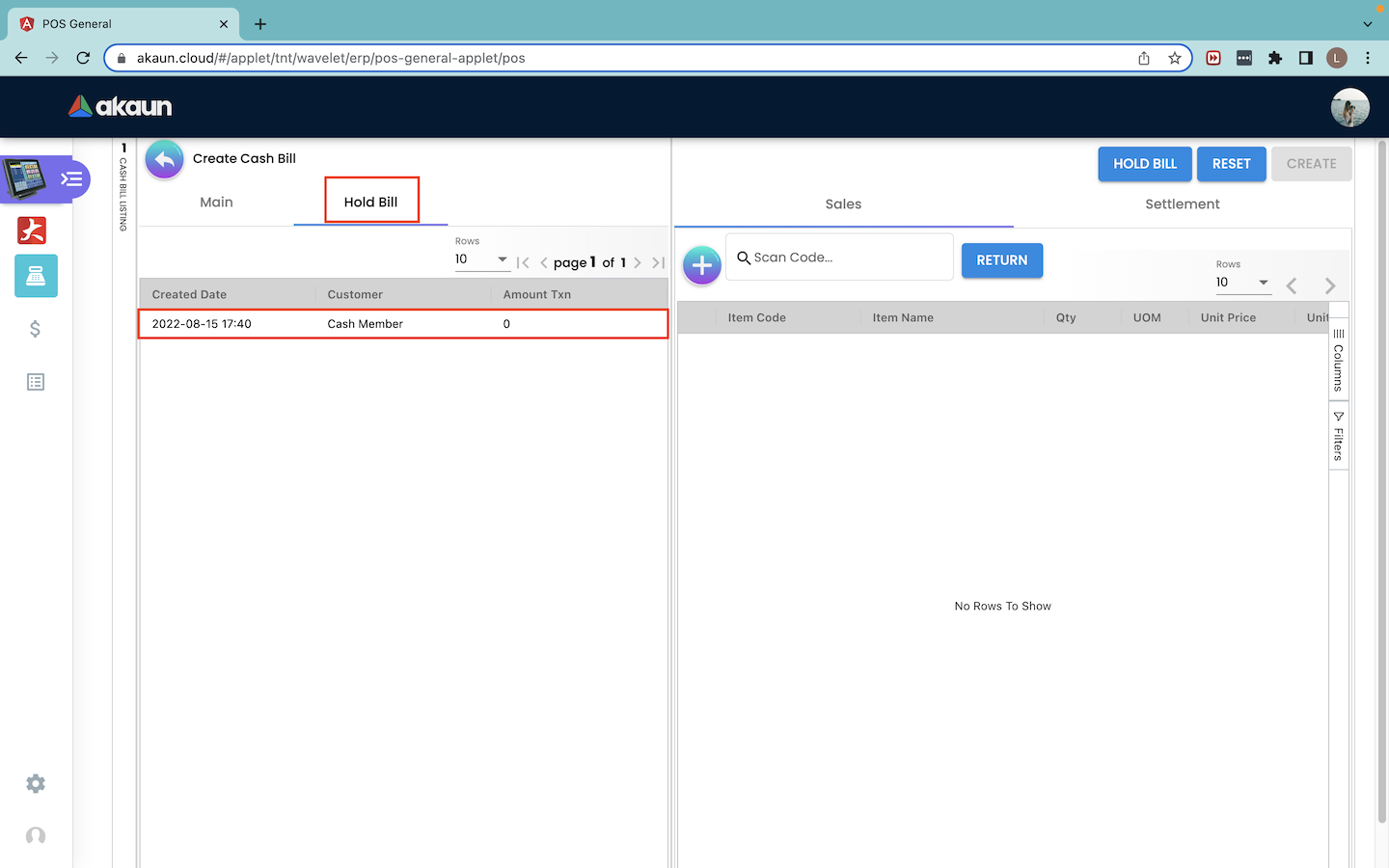This screenshot has width=1389, height=868.
Task: Sort by Amount Txn column header
Action: coord(537,295)
